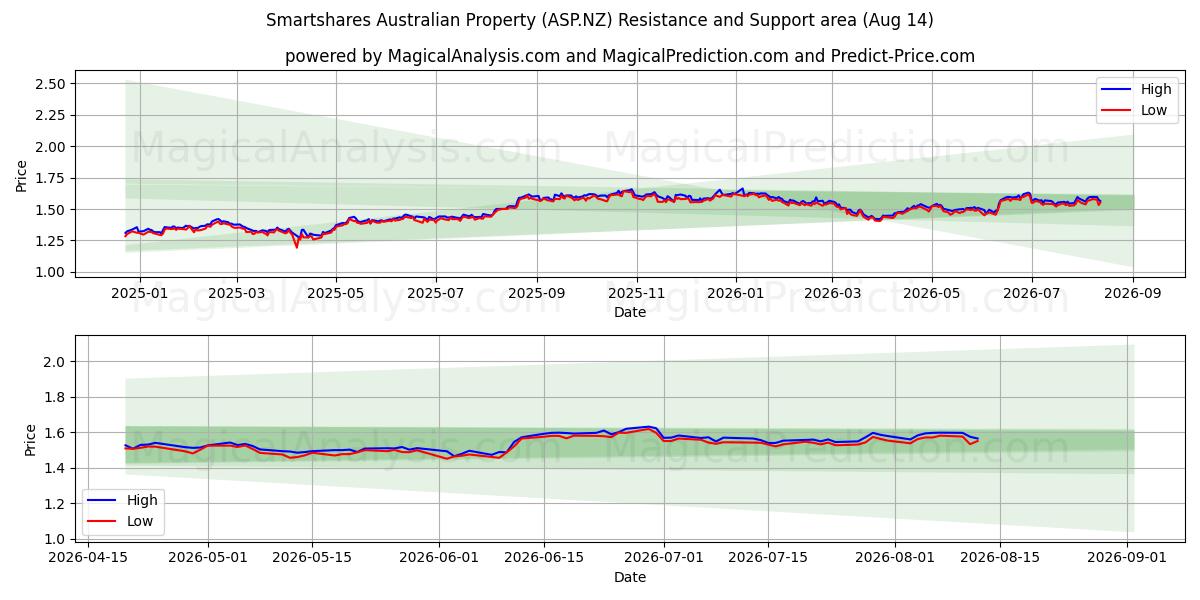The height and width of the screenshot is (600, 1200).
Task: Click the '1.25' y-axis tick label
Action: (x=51, y=241)
